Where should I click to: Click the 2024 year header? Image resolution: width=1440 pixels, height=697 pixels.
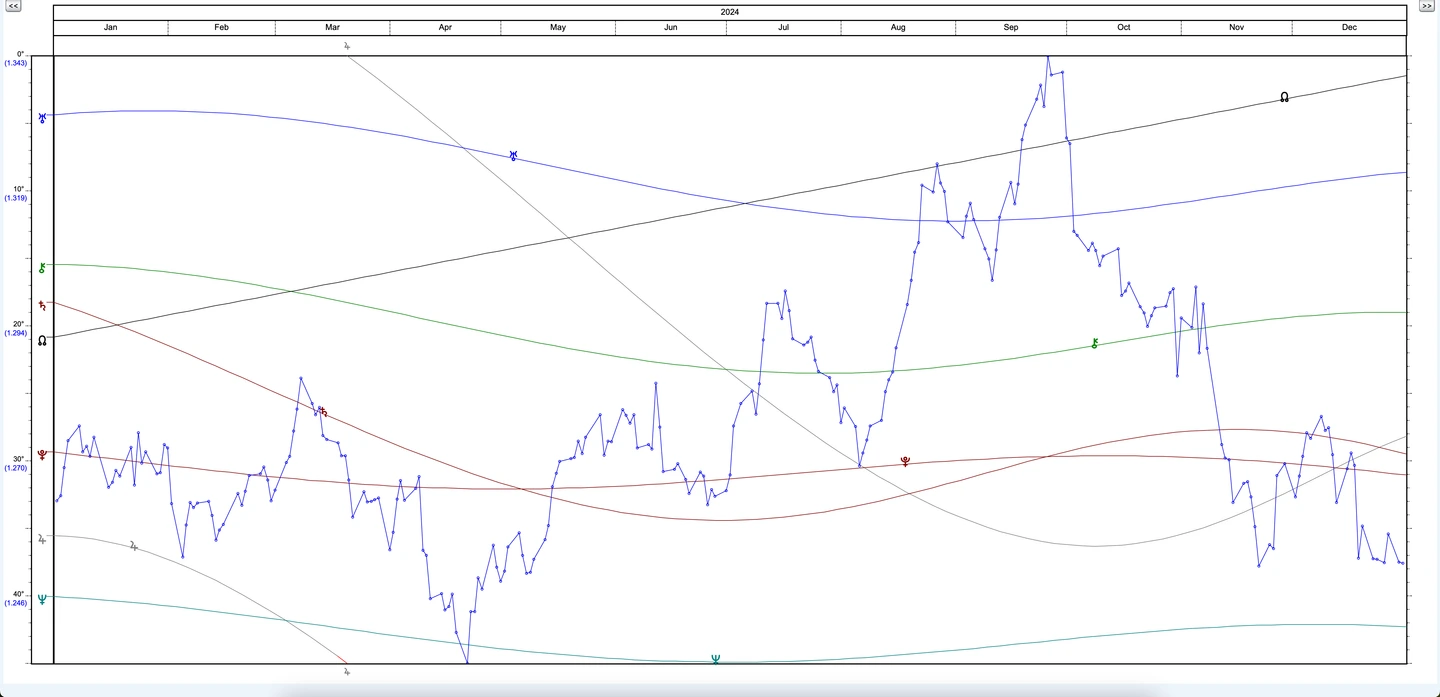(x=730, y=12)
